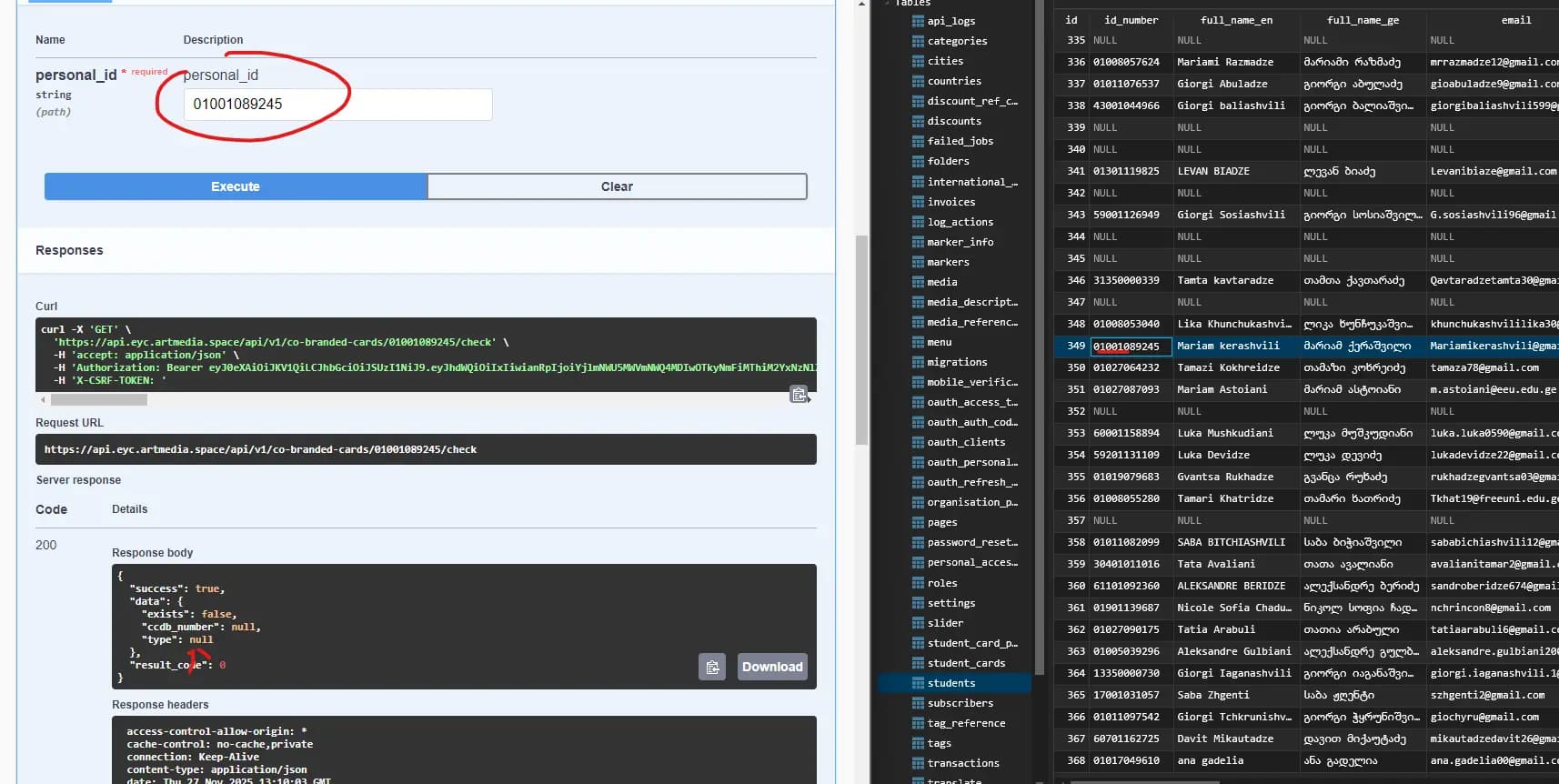Click the transactions table icon
The image size is (1559, 784).
(x=918, y=763)
